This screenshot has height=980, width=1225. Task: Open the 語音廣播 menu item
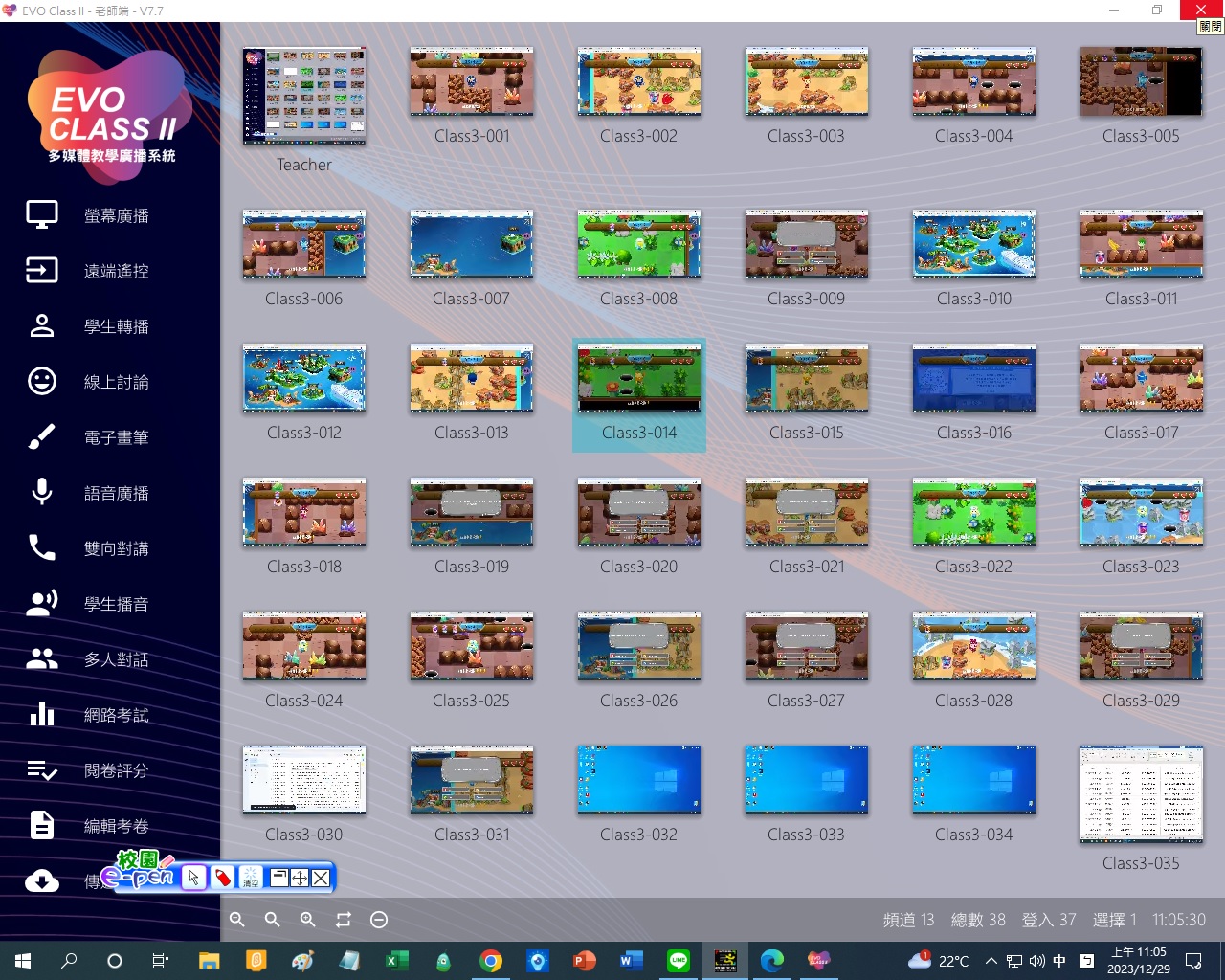tap(110, 493)
